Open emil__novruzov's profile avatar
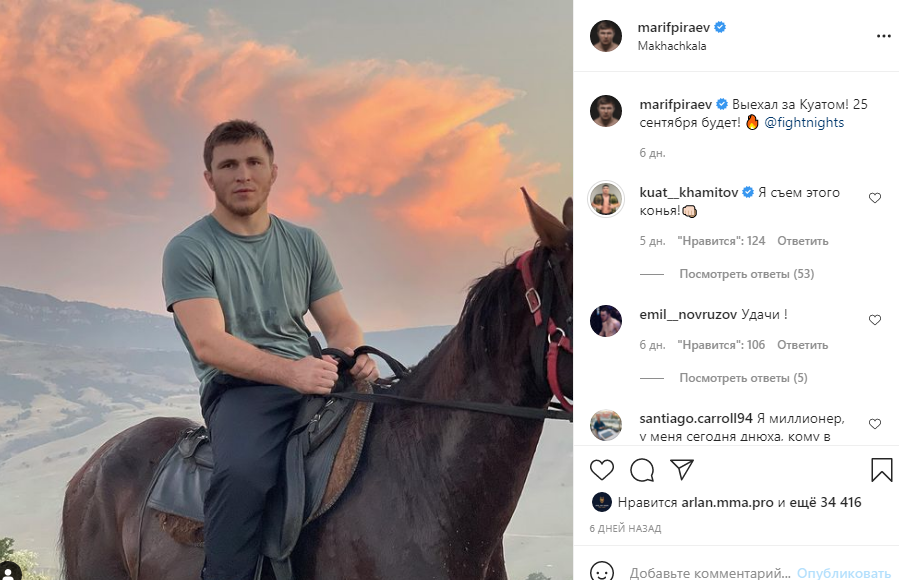Screen dimensions: 899x580 pos(606,320)
